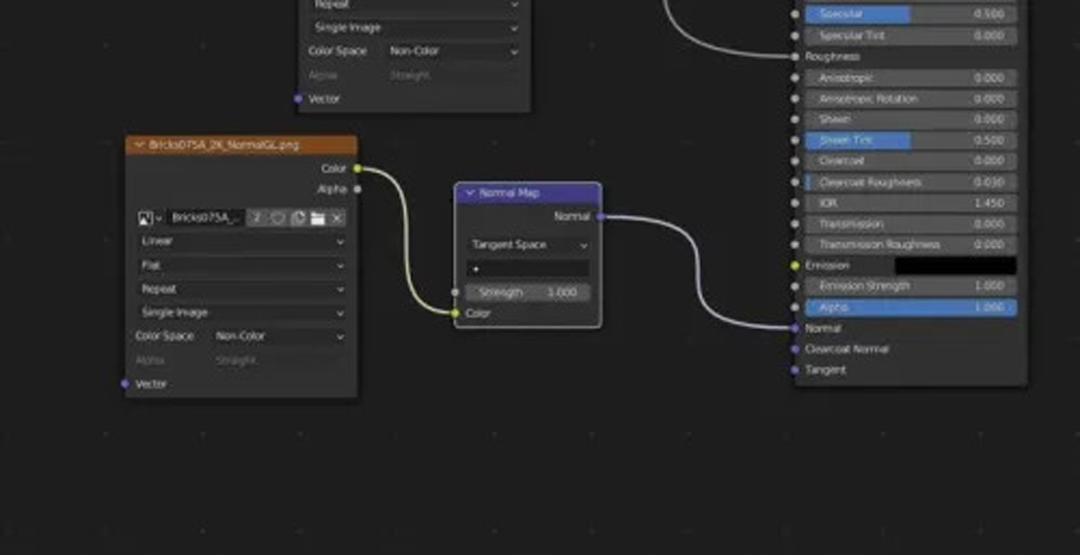Click the Sheen Tint 0.500 slider
Image resolution: width=1080 pixels, height=555 pixels.
(911, 140)
